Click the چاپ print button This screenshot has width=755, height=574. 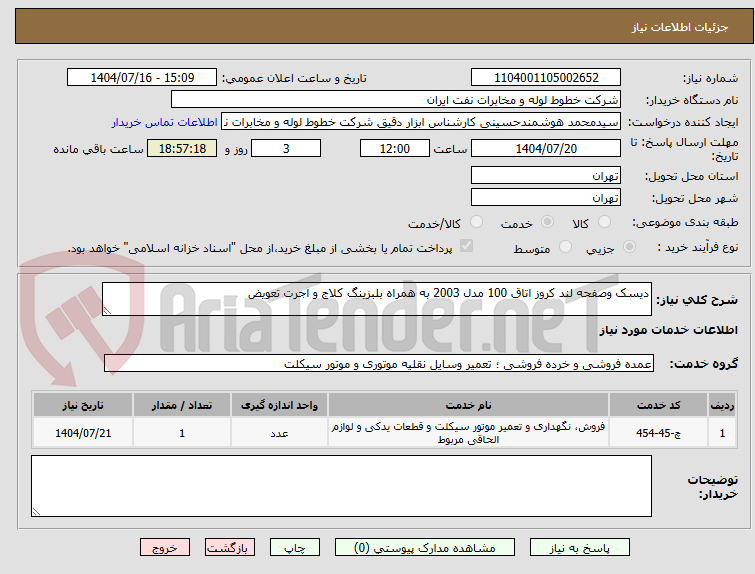pyautogui.click(x=295, y=548)
